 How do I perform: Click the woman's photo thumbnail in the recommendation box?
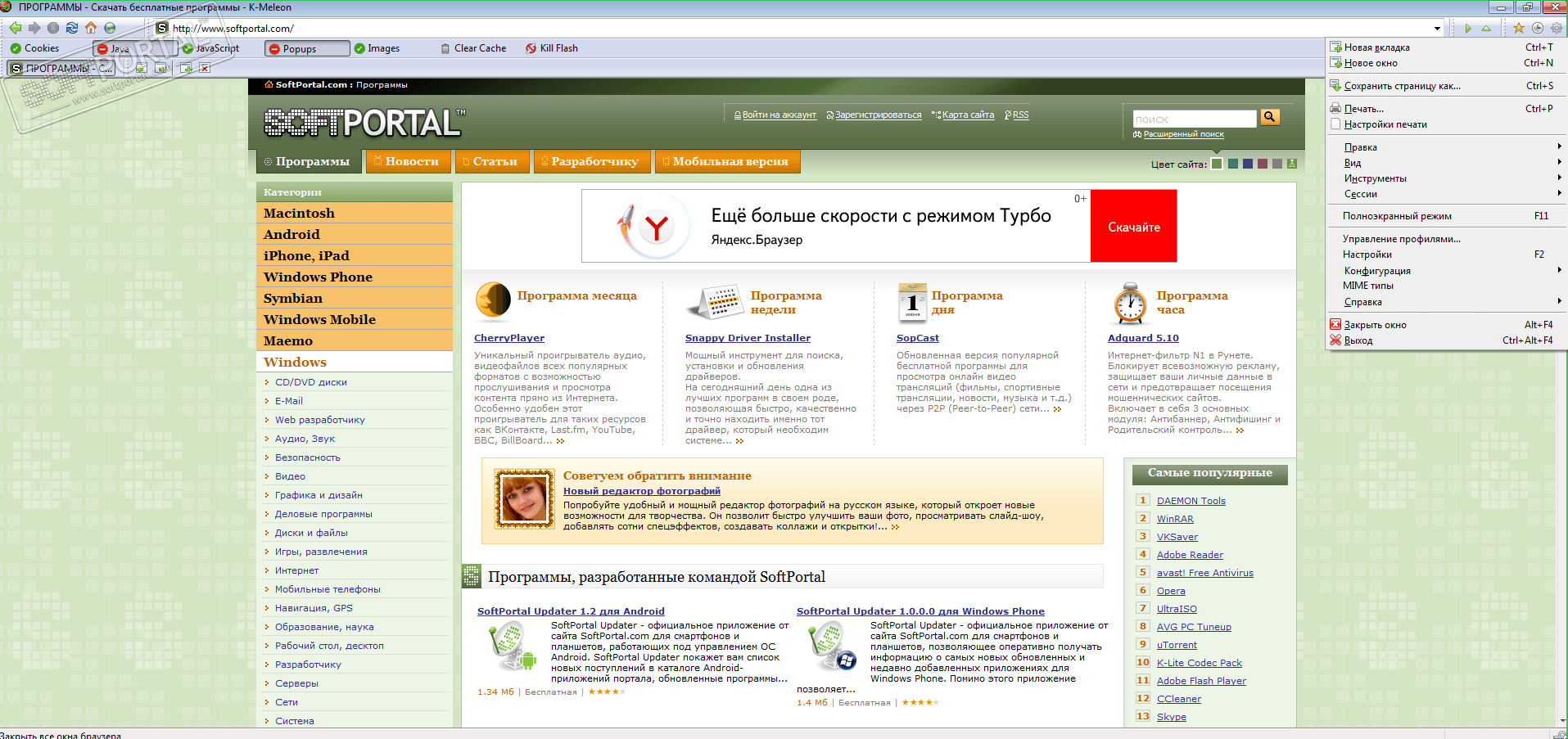(x=524, y=498)
